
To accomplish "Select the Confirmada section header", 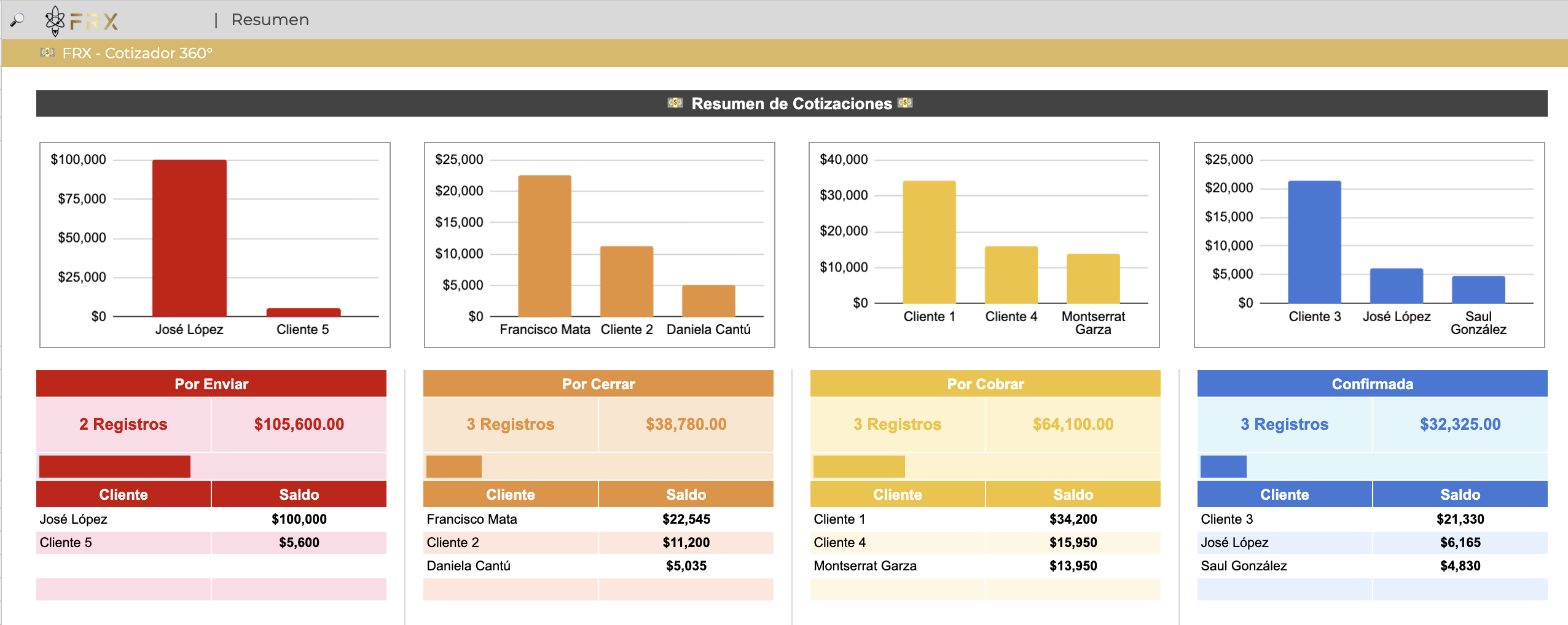I will click(x=1372, y=384).
